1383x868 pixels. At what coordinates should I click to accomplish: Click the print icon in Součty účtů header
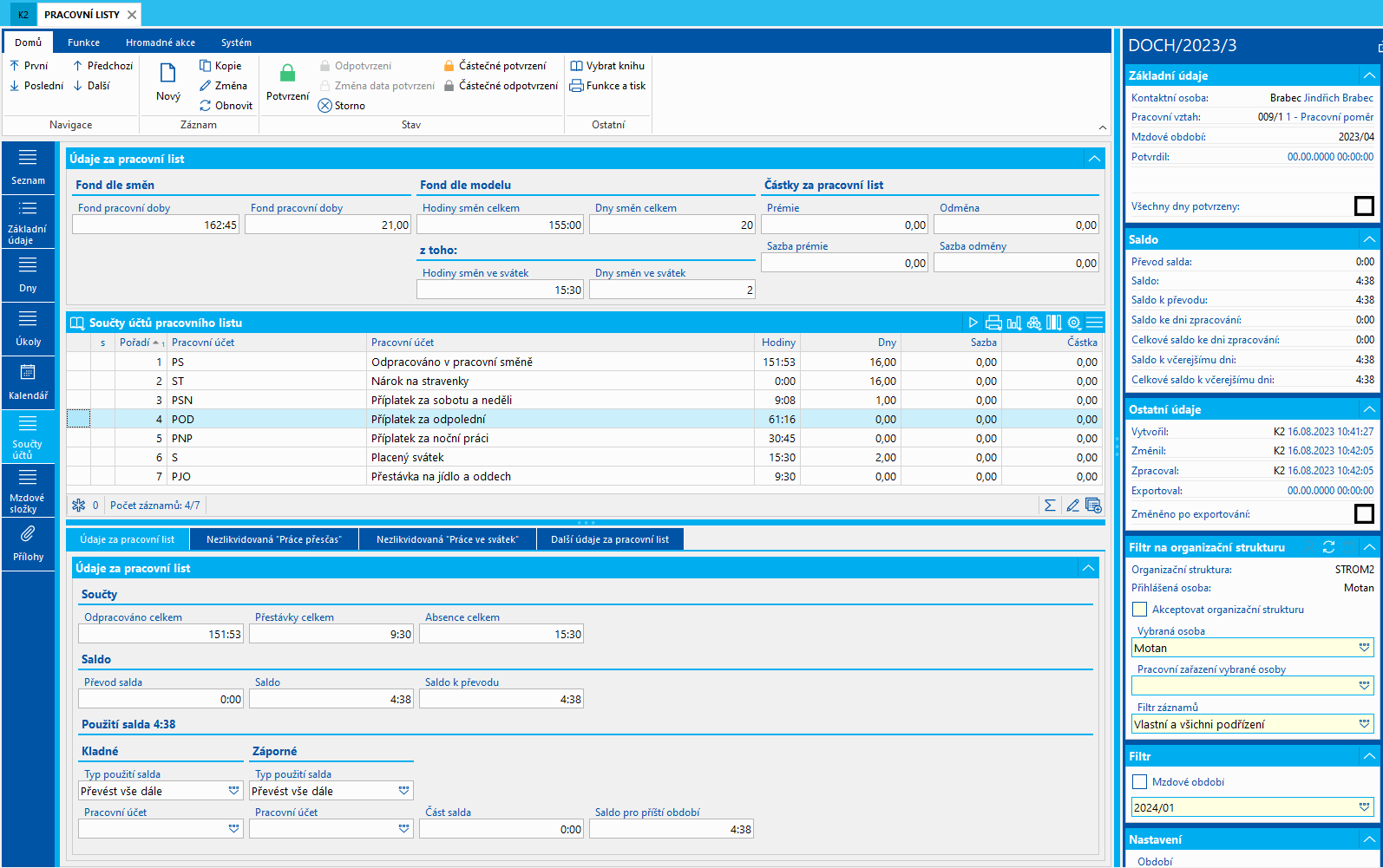pyautogui.click(x=993, y=323)
